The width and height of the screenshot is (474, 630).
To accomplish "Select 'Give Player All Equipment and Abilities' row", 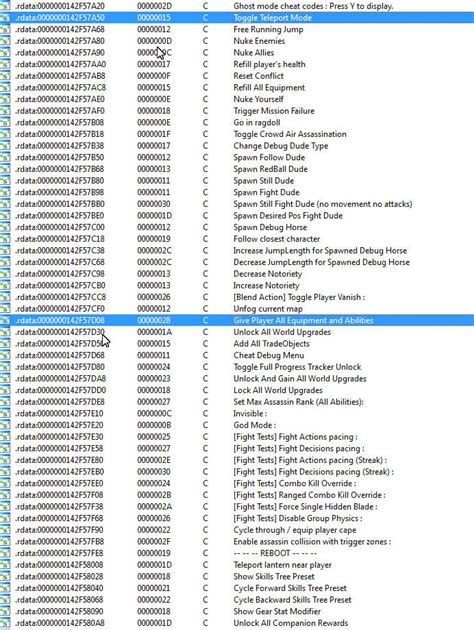I will [x=237, y=321].
